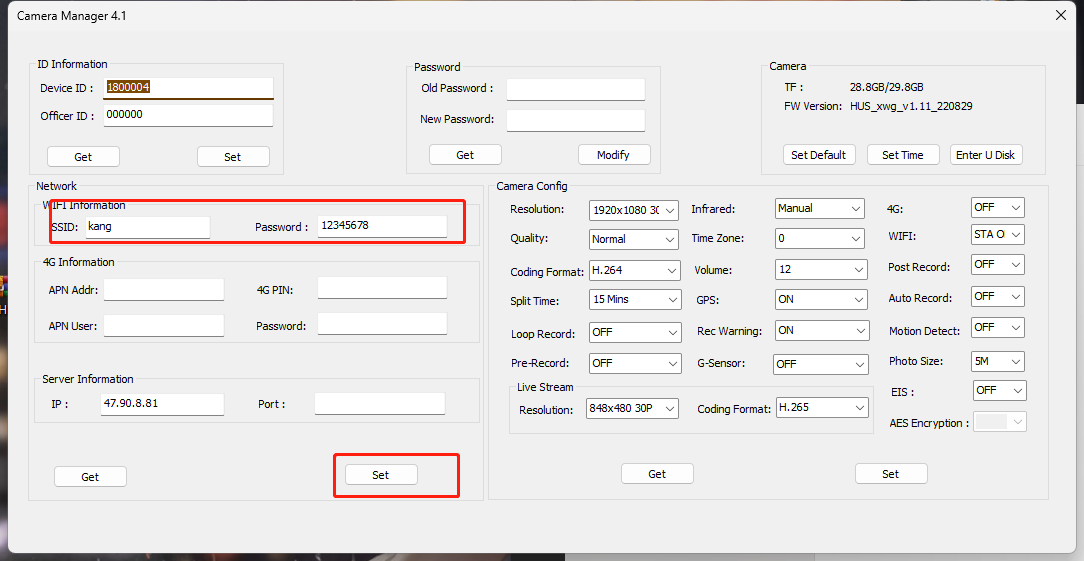Select the Old Password text field
The height and width of the screenshot is (561, 1084).
click(575, 89)
